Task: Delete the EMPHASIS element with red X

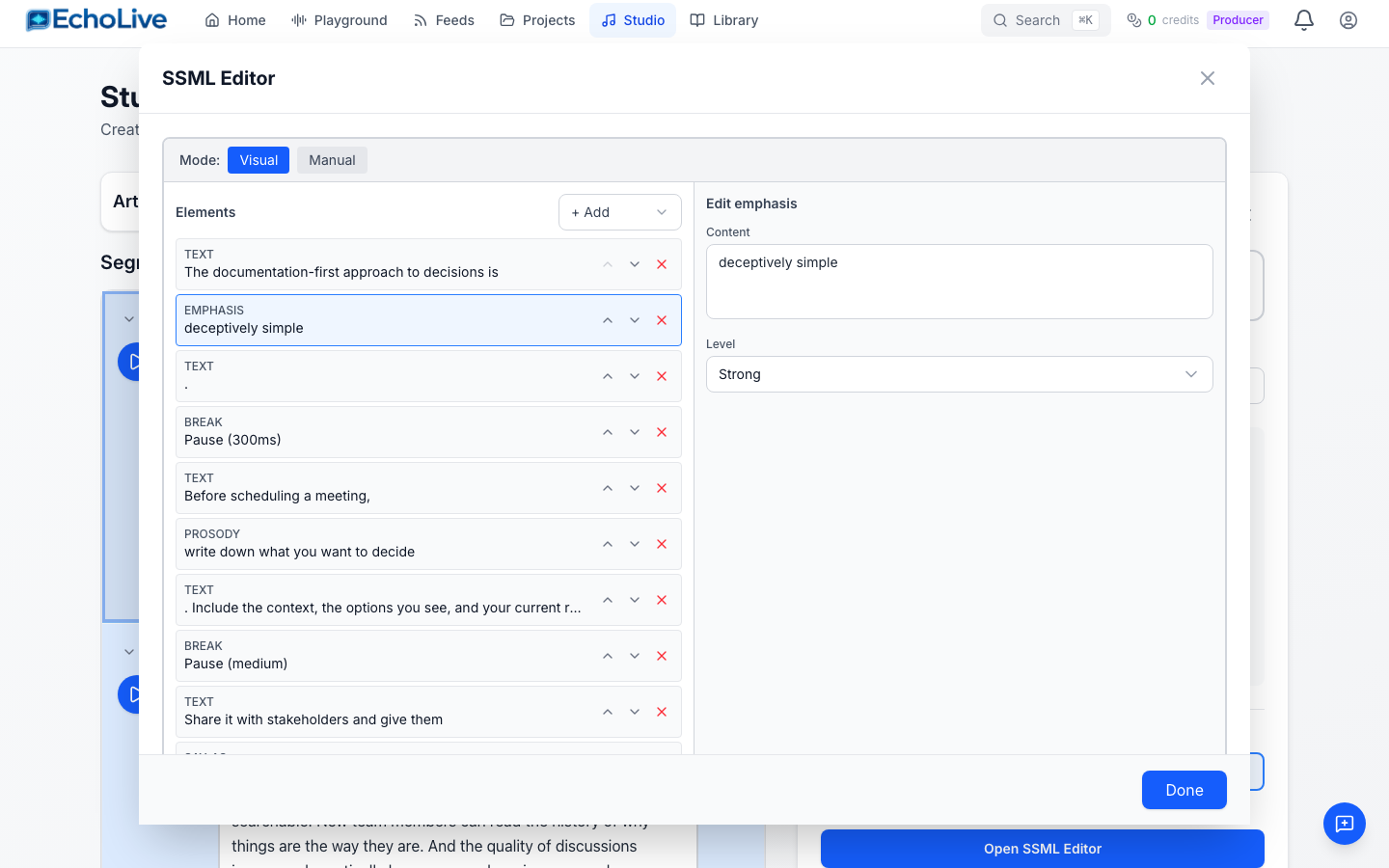Action: pyautogui.click(x=662, y=320)
